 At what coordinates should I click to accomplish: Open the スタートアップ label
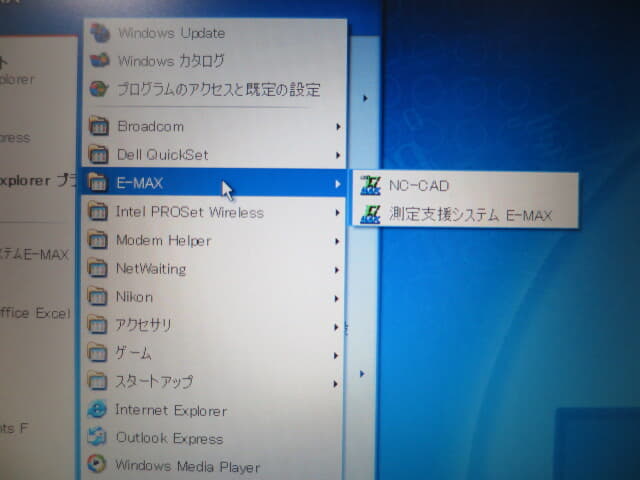point(154,381)
